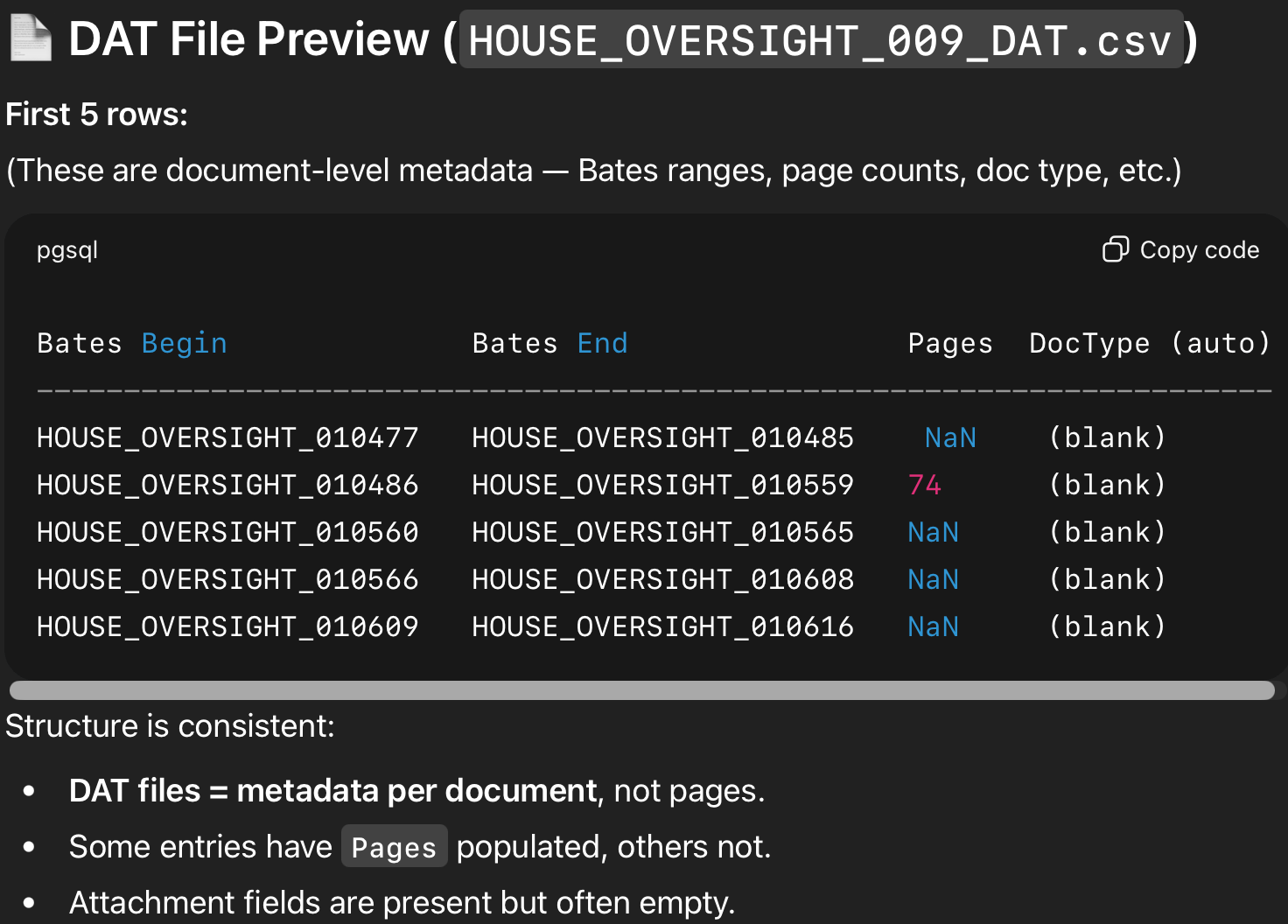Image resolution: width=1288 pixels, height=924 pixels.
Task: Click NaN in the HOUSE_OVERSIGHT_010477 row
Action: coord(950,437)
